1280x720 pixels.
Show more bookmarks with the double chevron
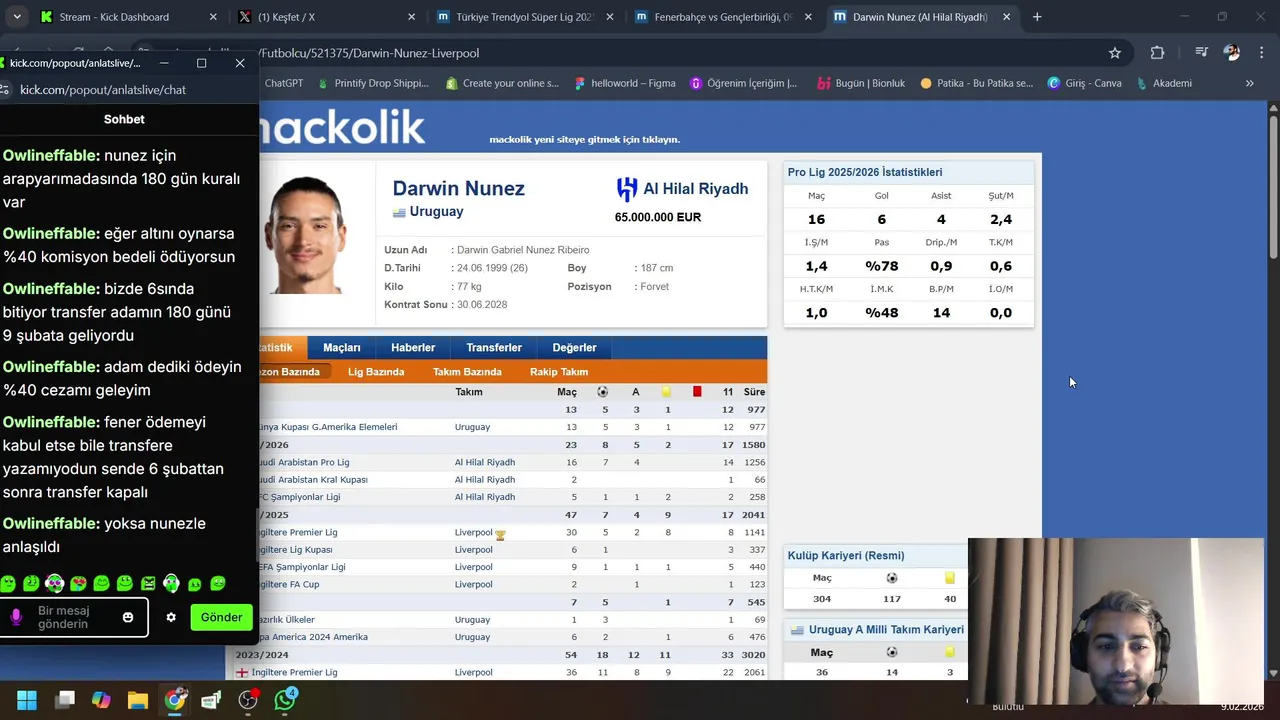1249,83
